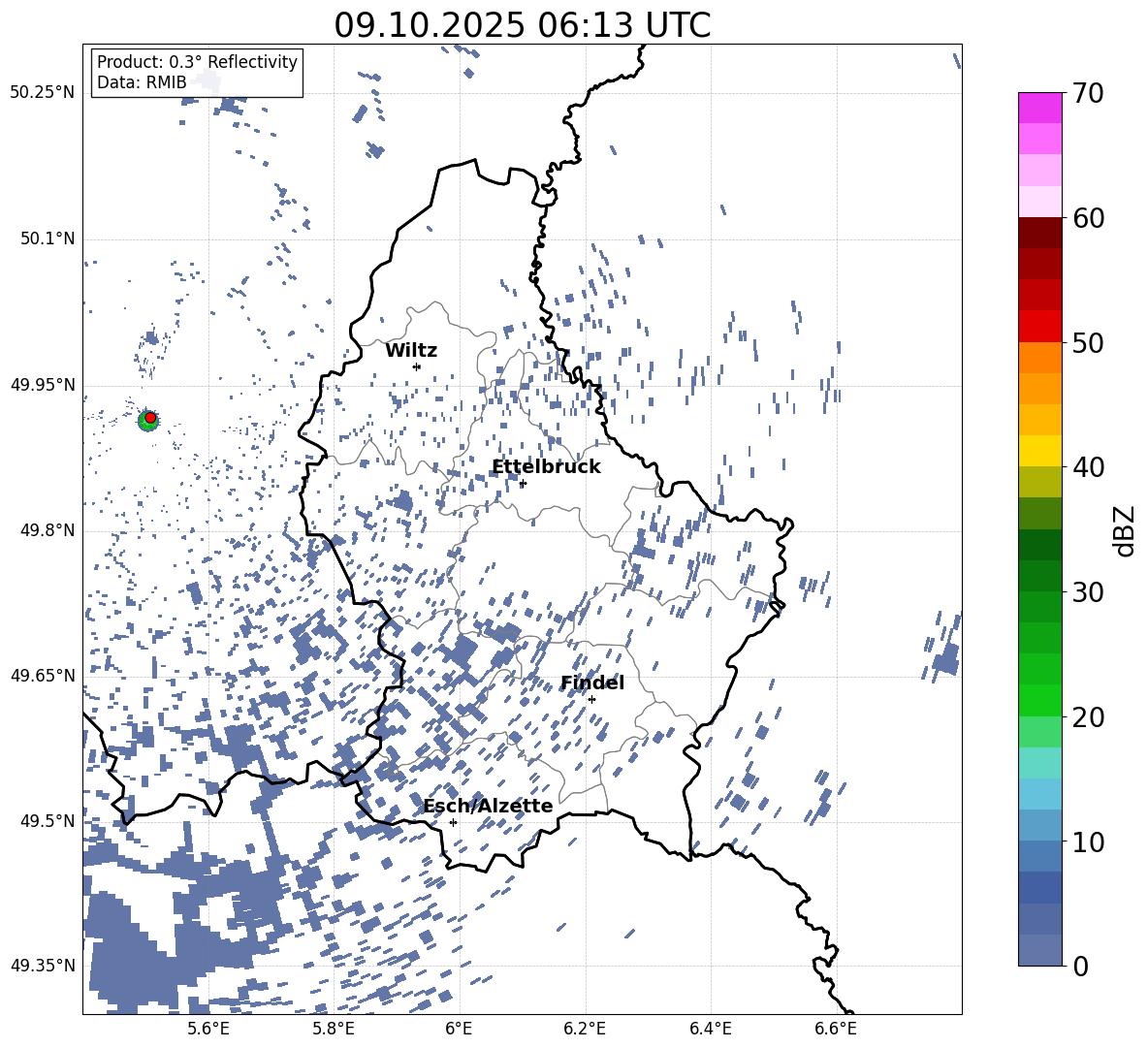Pick the slate blue 0-2 dBZ color band
Screen dimensions: 1148x1048
pos(1039,950)
